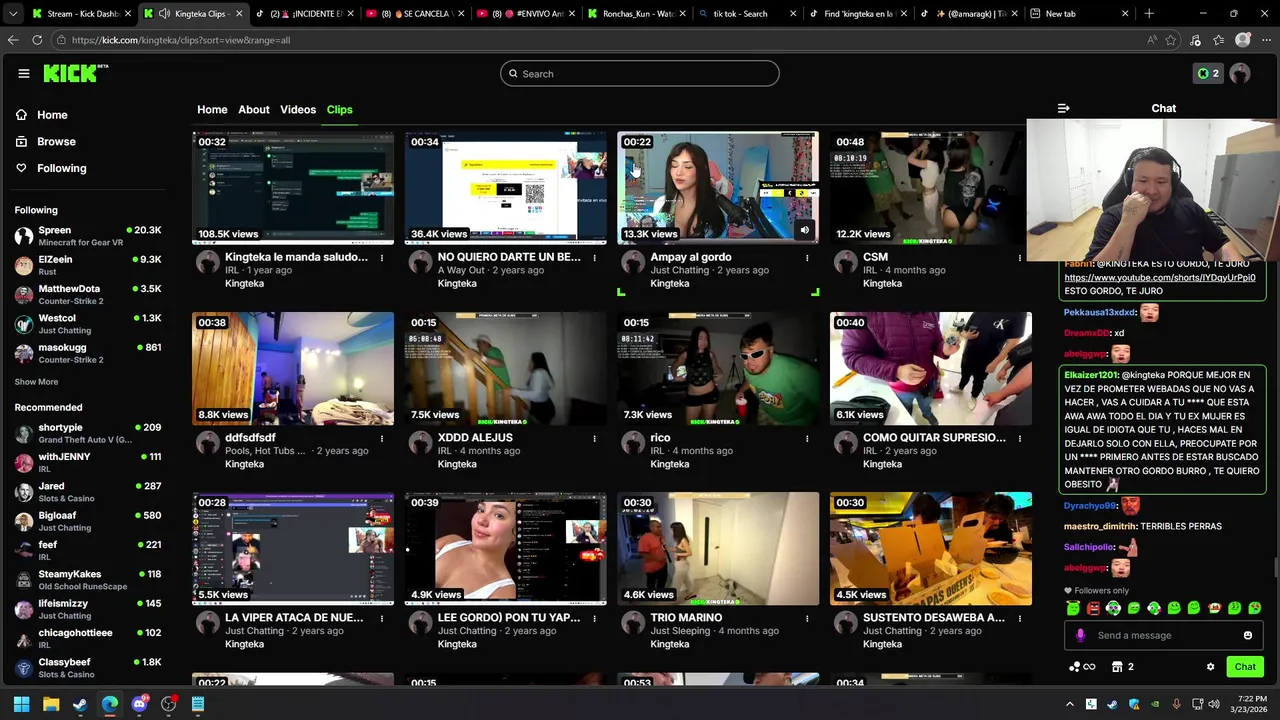1280x720 pixels.
Task: Click the browser address bar URL
Action: click(x=181, y=40)
